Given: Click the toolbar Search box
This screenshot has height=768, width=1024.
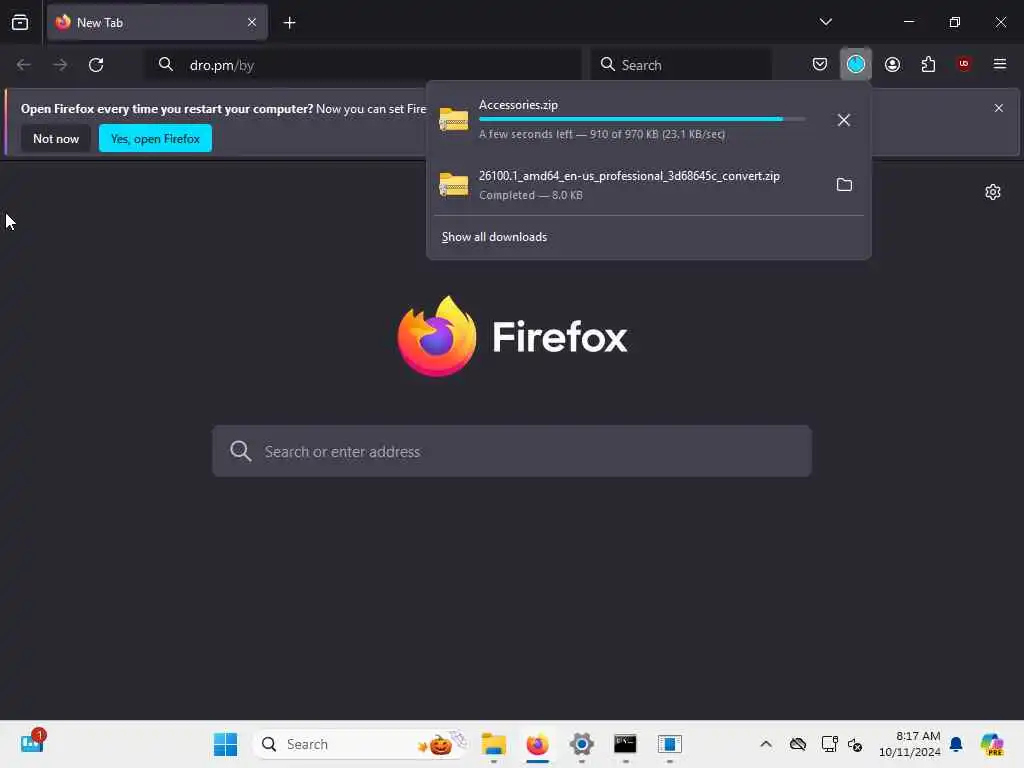Looking at the screenshot, I should click(x=680, y=65).
